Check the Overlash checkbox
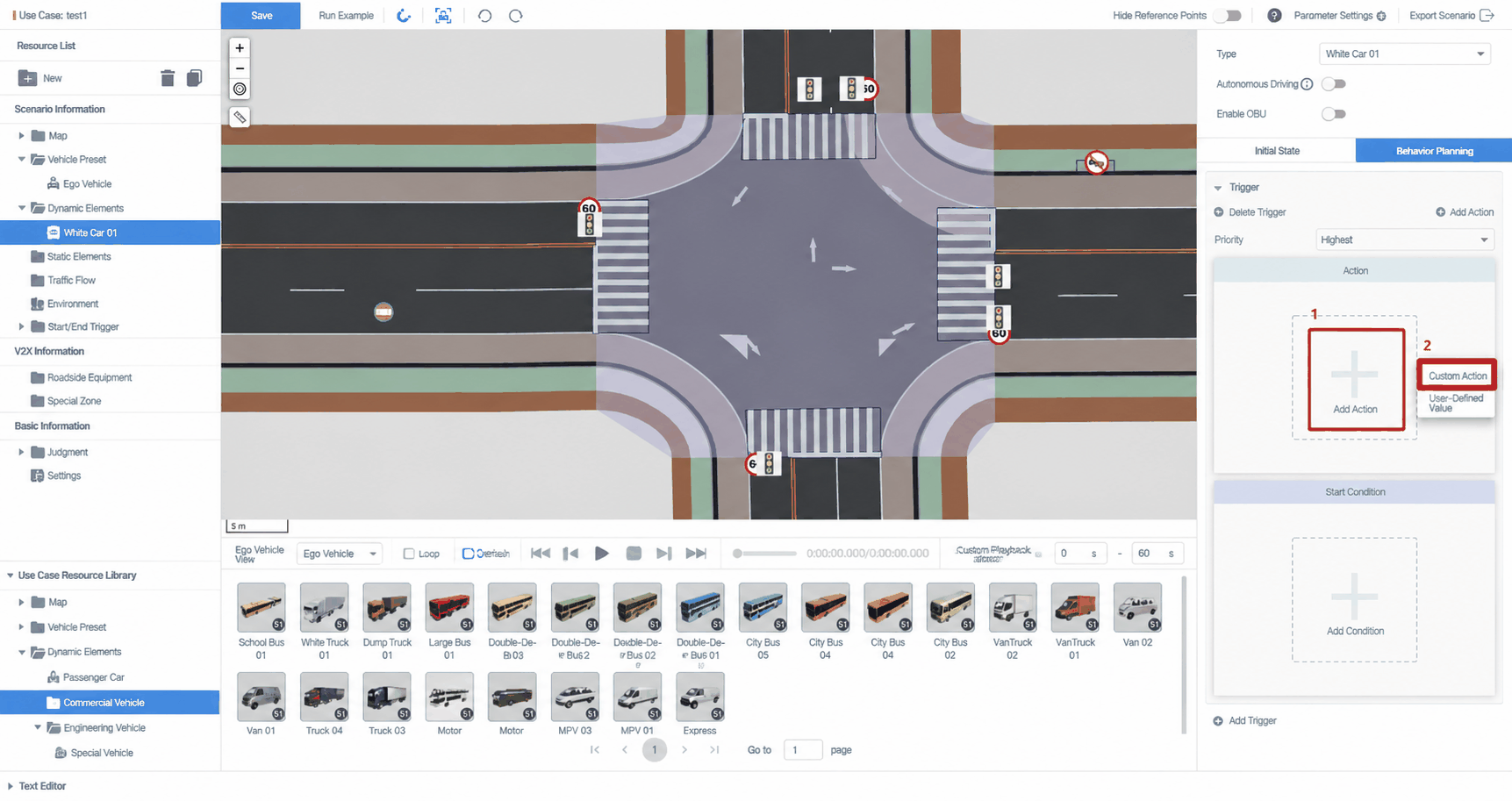 [468, 554]
